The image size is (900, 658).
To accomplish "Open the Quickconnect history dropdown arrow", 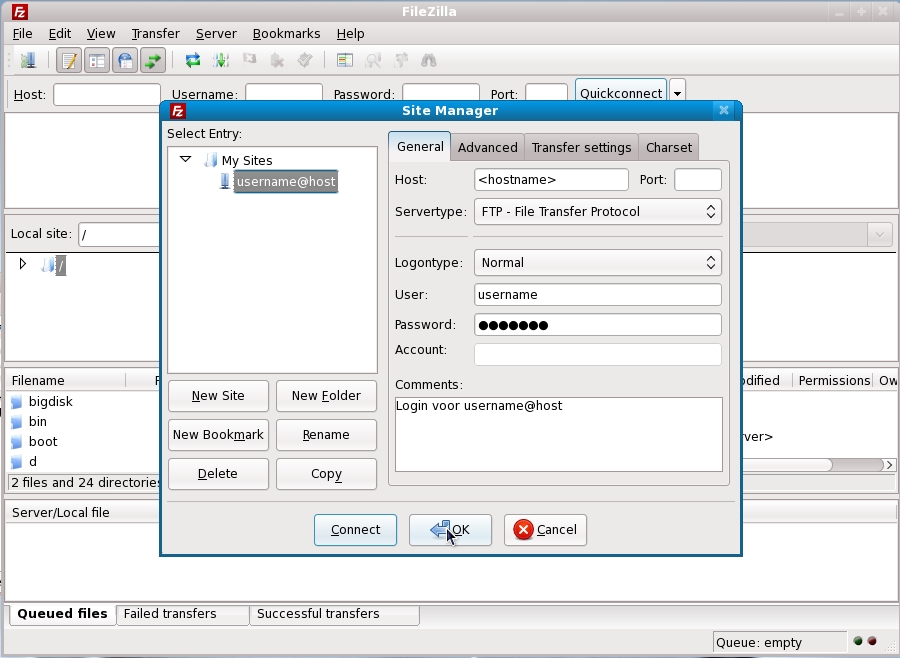I will [x=677, y=93].
